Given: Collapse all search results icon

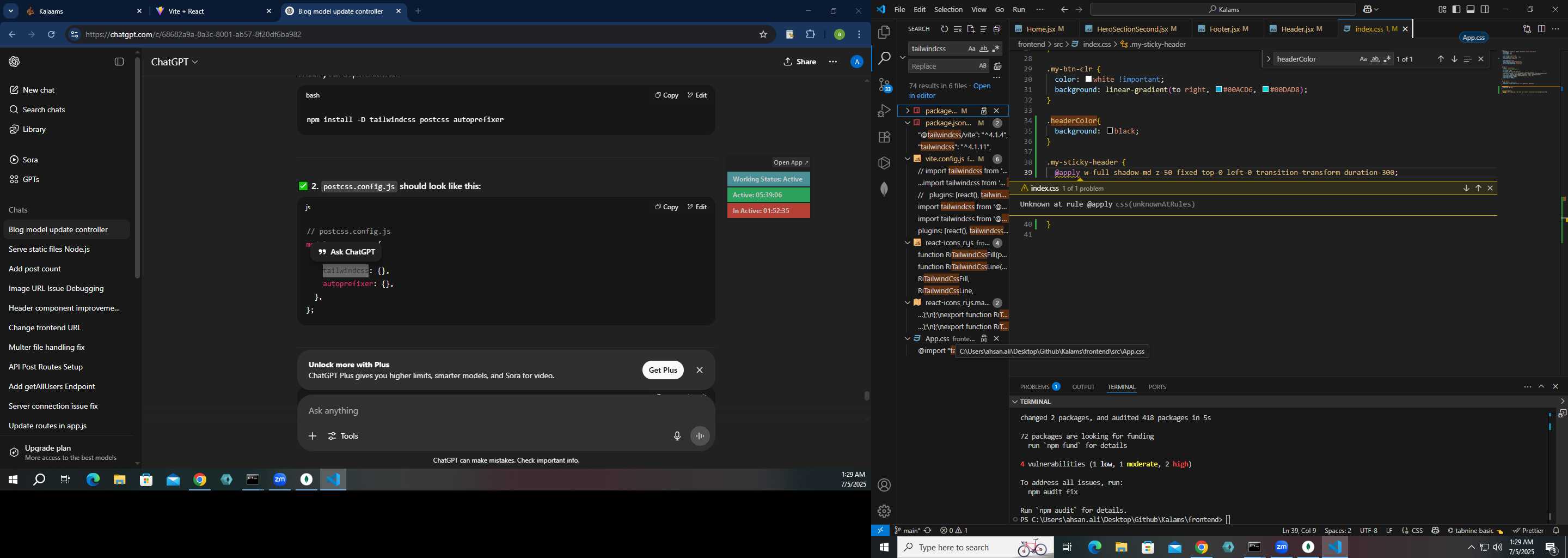Looking at the screenshot, I should click(x=997, y=29).
